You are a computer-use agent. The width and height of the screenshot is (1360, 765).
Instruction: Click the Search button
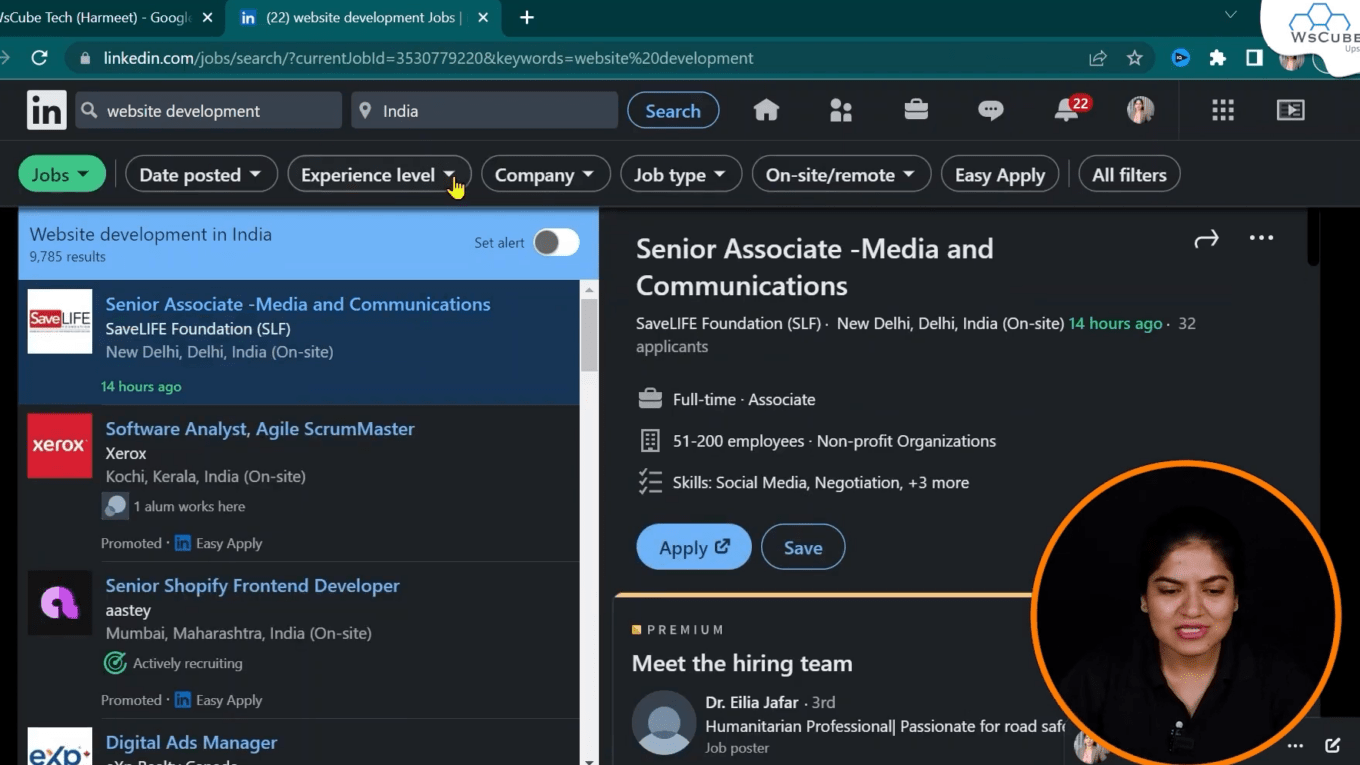[x=673, y=111]
